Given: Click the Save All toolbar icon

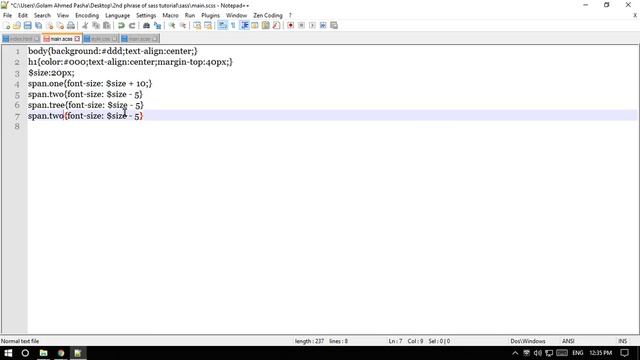Looking at the screenshot, I should [x=38, y=25].
